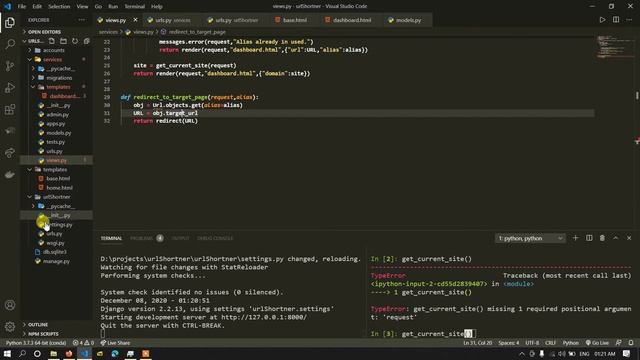Select terminal from '1: python, python' dropdown
The image size is (640, 360).
tap(530, 238)
